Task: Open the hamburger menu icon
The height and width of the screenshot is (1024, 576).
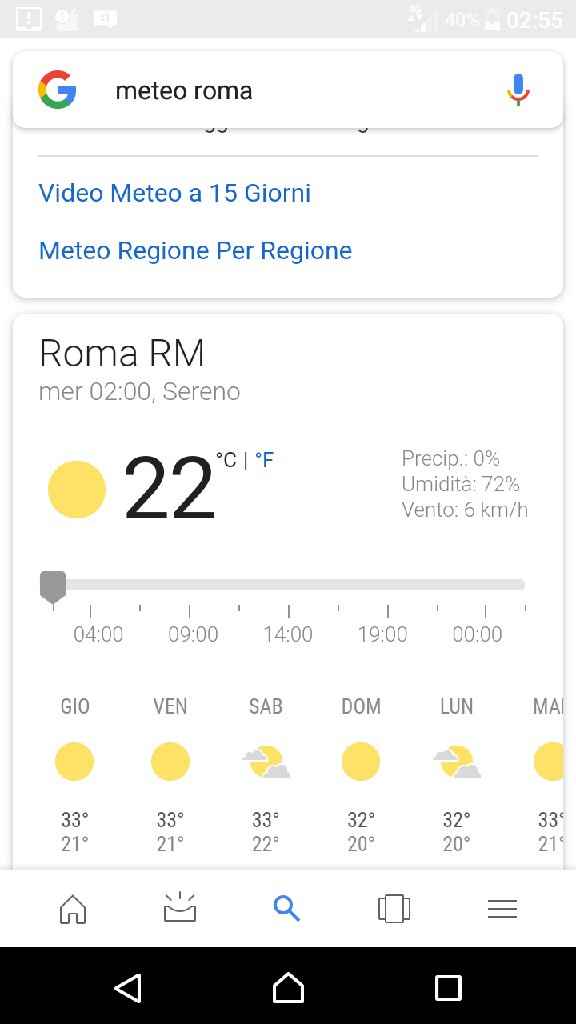Action: 502,909
